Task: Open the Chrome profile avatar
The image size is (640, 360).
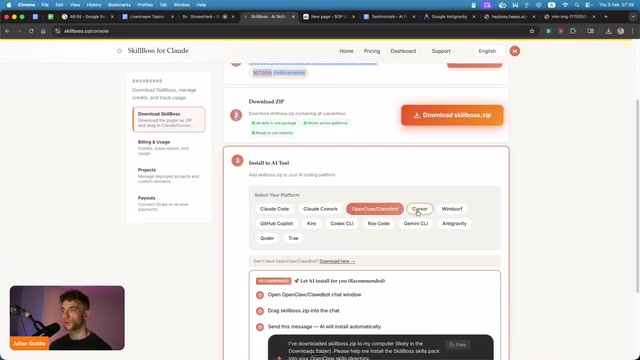Action: pyautogui.click(x=620, y=31)
